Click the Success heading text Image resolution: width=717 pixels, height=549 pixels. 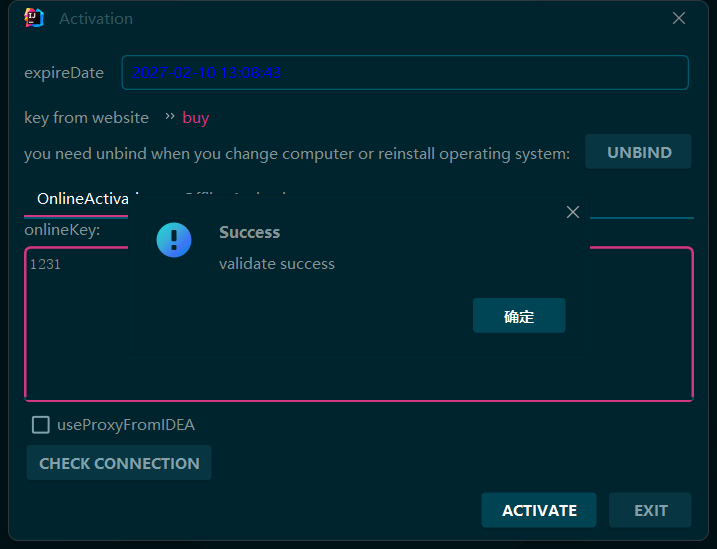pyautogui.click(x=249, y=232)
